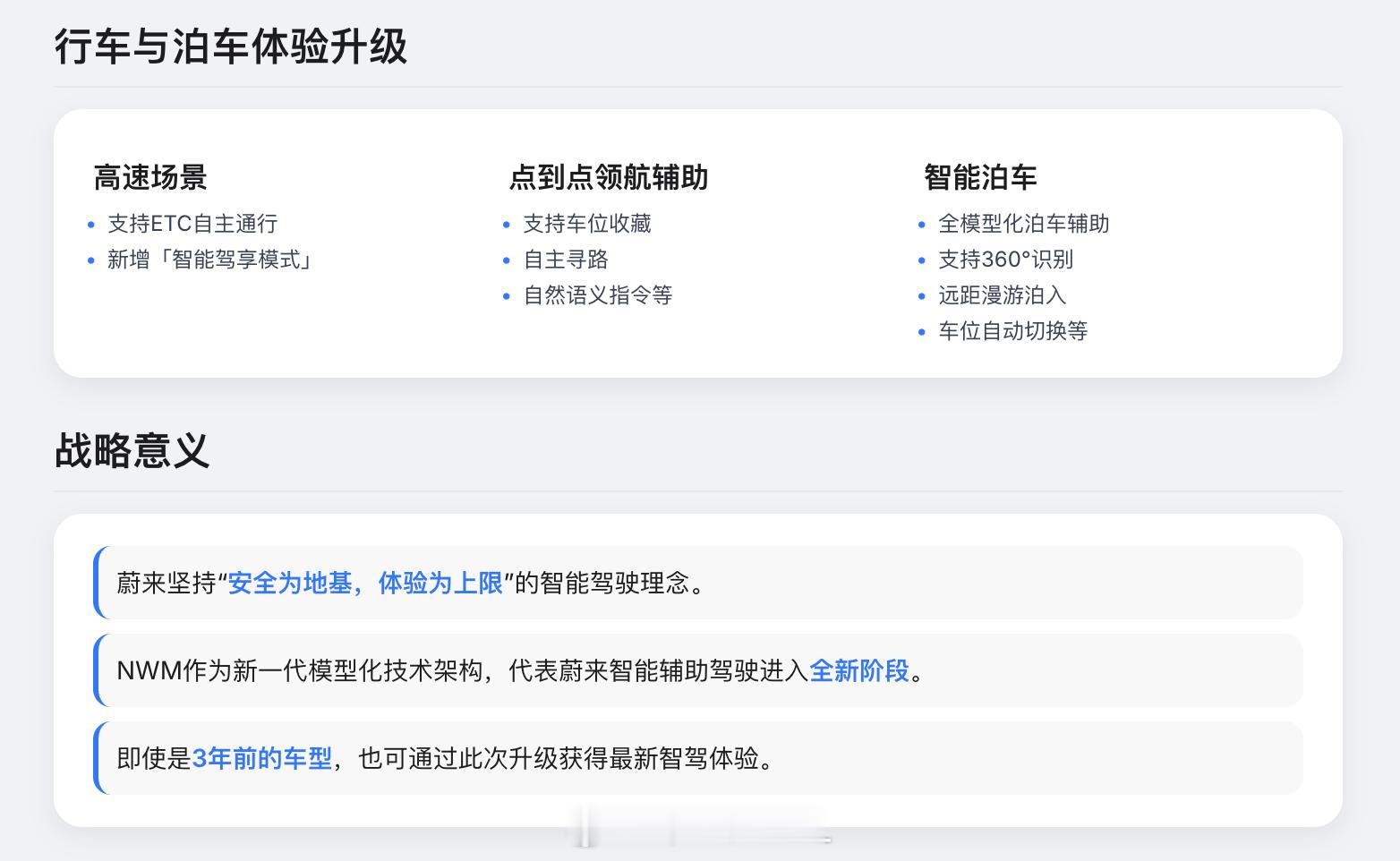1400x861 pixels.
Task: Select the bullet 支持360°识别
Action: click(1005, 260)
